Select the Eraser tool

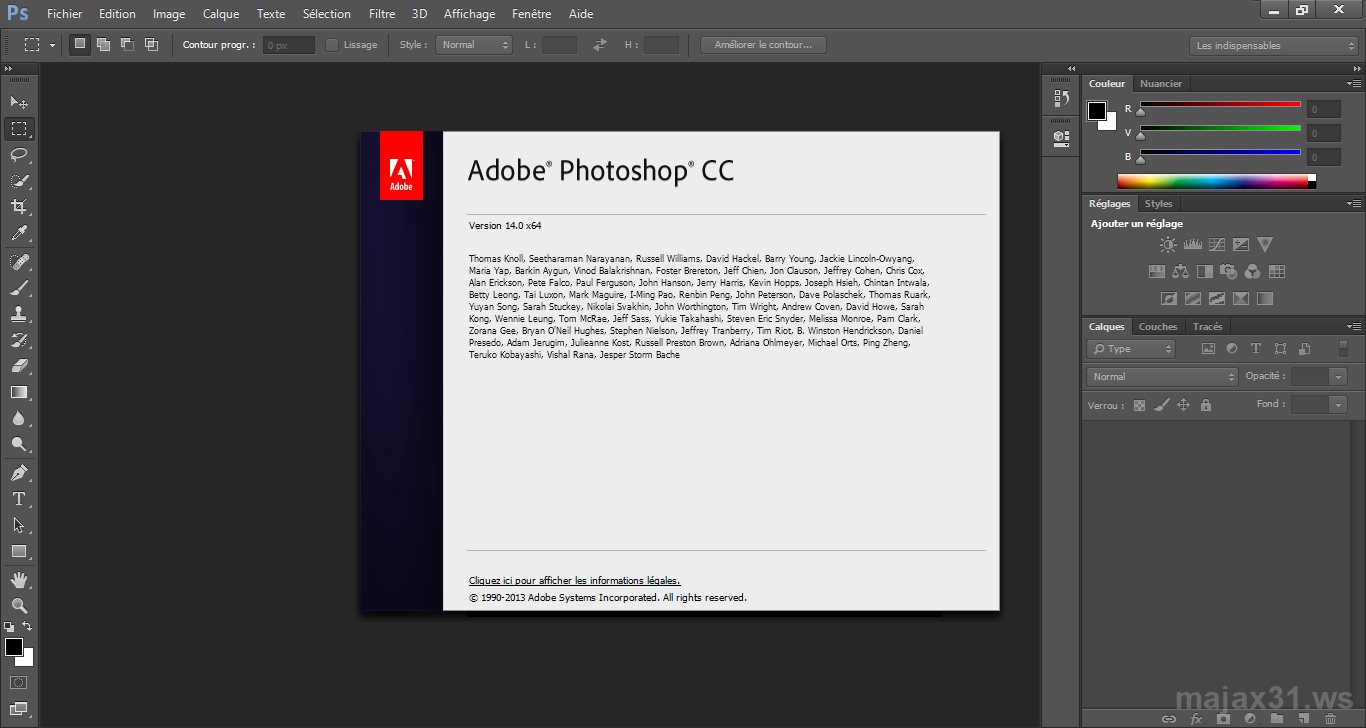pos(19,366)
